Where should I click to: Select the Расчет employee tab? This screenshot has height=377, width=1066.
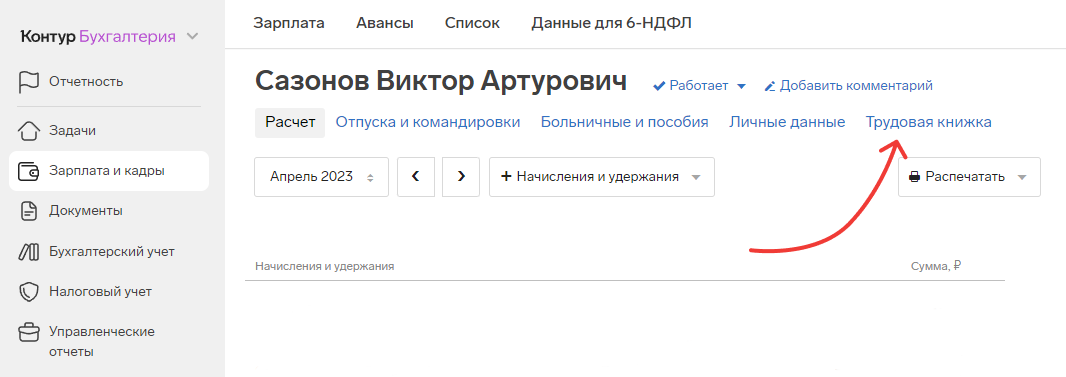point(290,122)
